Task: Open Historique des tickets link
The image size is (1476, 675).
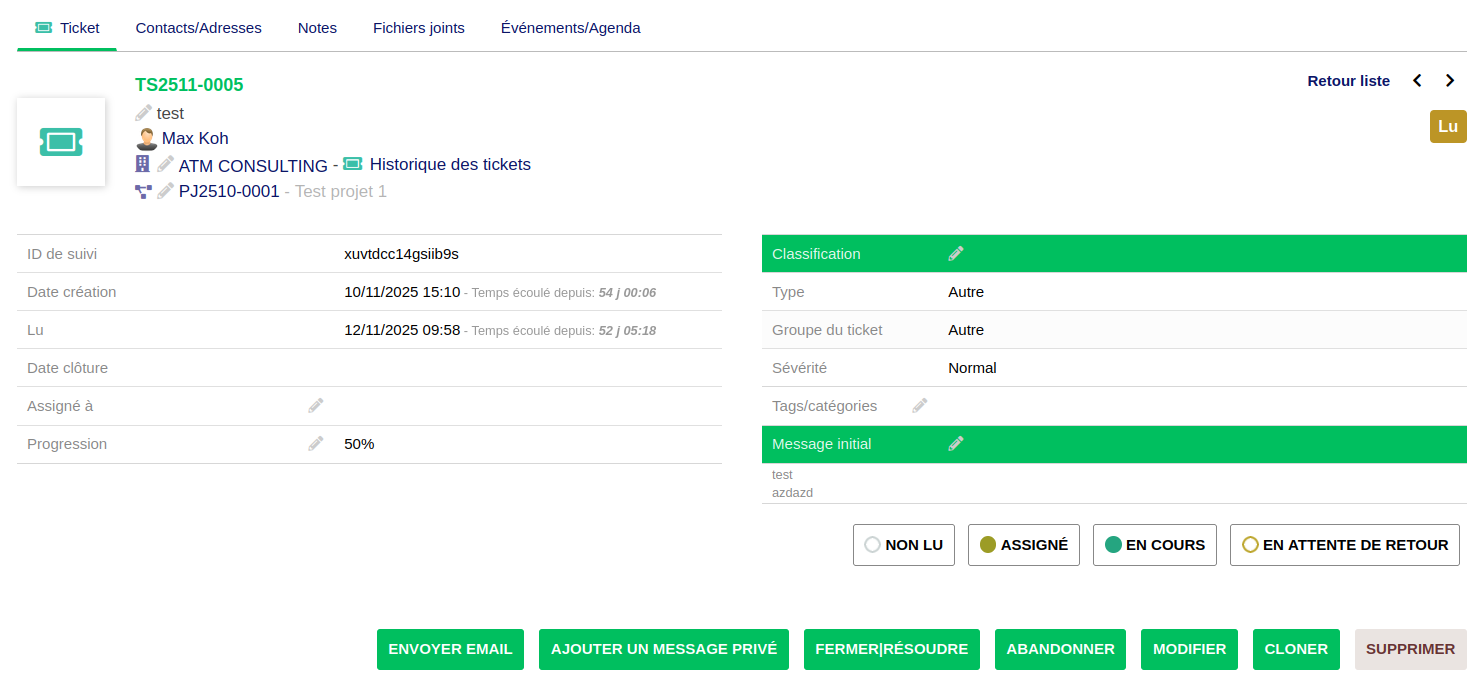Action: [449, 164]
